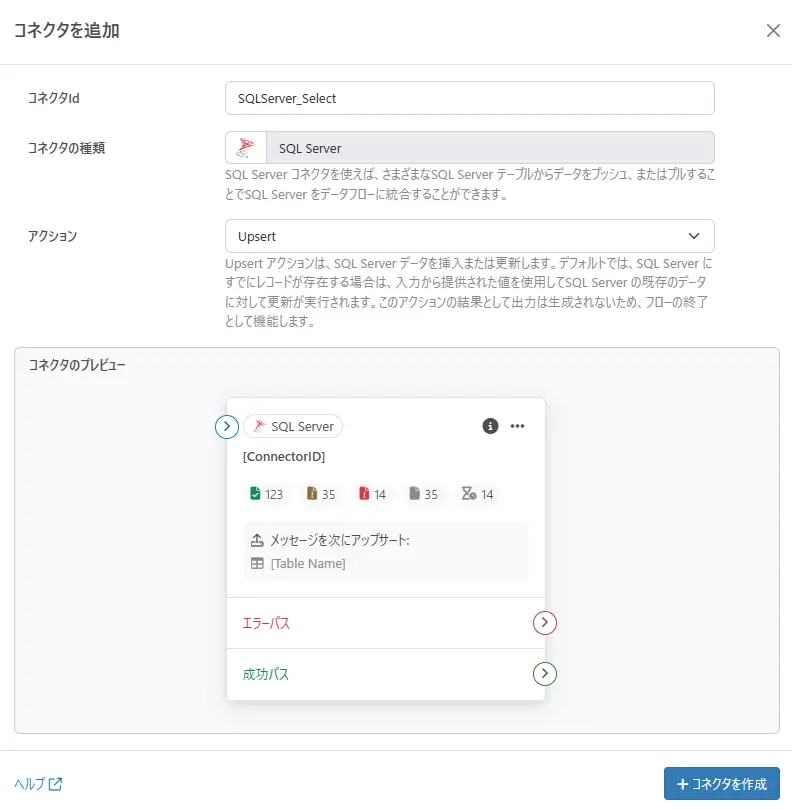The height and width of the screenshot is (810, 792).
Task: Click the コネクタを作成 button
Action: click(x=721, y=784)
